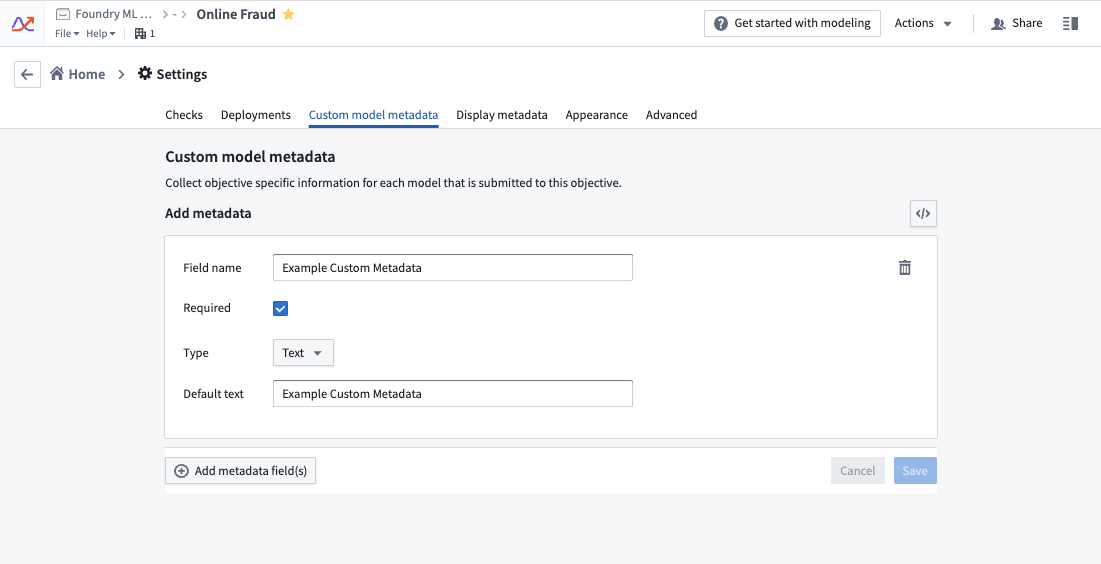Click the Required field label
This screenshot has width=1101, height=564.
tap(206, 308)
